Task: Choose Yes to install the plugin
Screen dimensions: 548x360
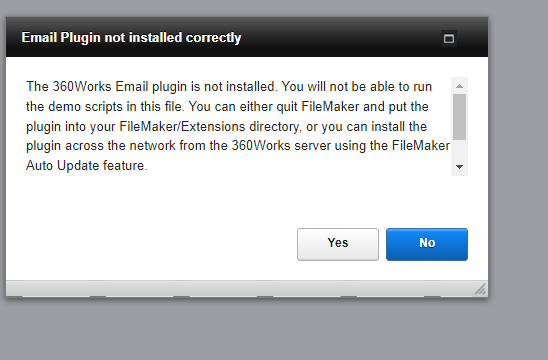Action: 338,244
